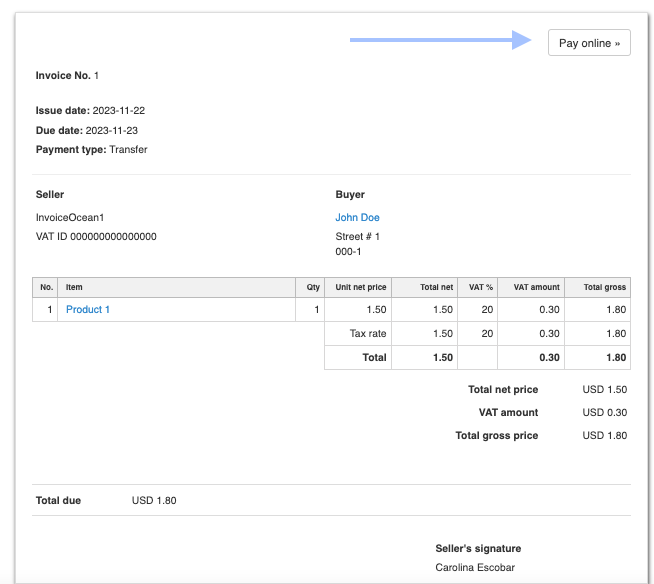Screen dimensions: 654x584
Task: Click the Unit net price column header
Action: [361, 288]
